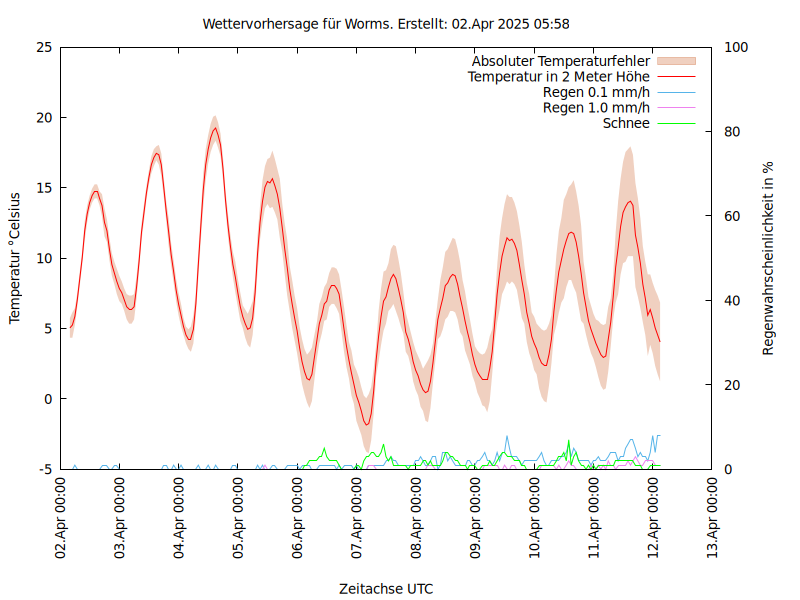Pick the "Schnee" legend entry

626,123
